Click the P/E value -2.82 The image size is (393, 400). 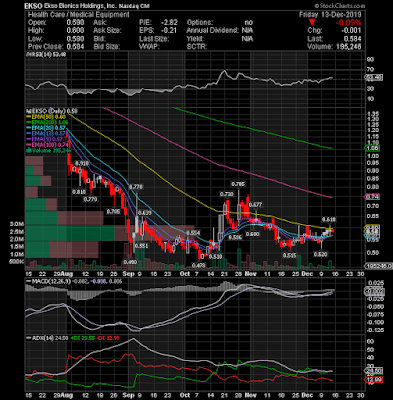[x=169, y=23]
